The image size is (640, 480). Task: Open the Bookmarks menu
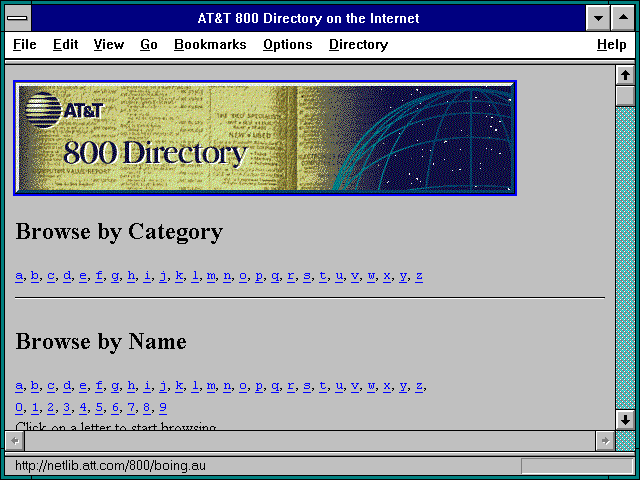pyautogui.click(x=210, y=44)
